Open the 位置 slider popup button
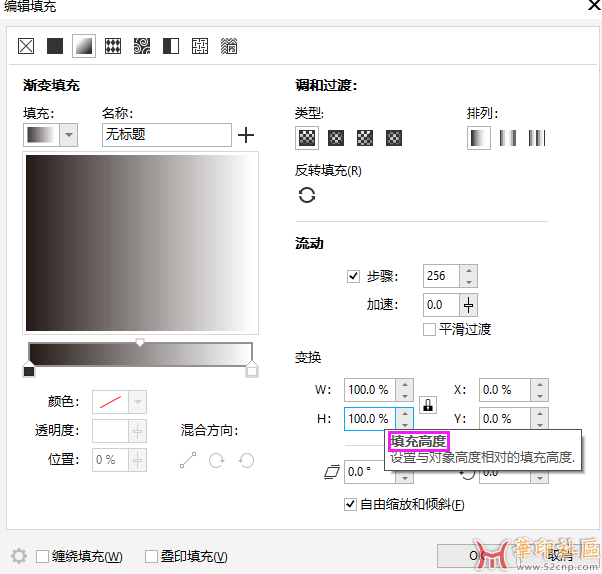The image size is (602, 574). coord(138,460)
